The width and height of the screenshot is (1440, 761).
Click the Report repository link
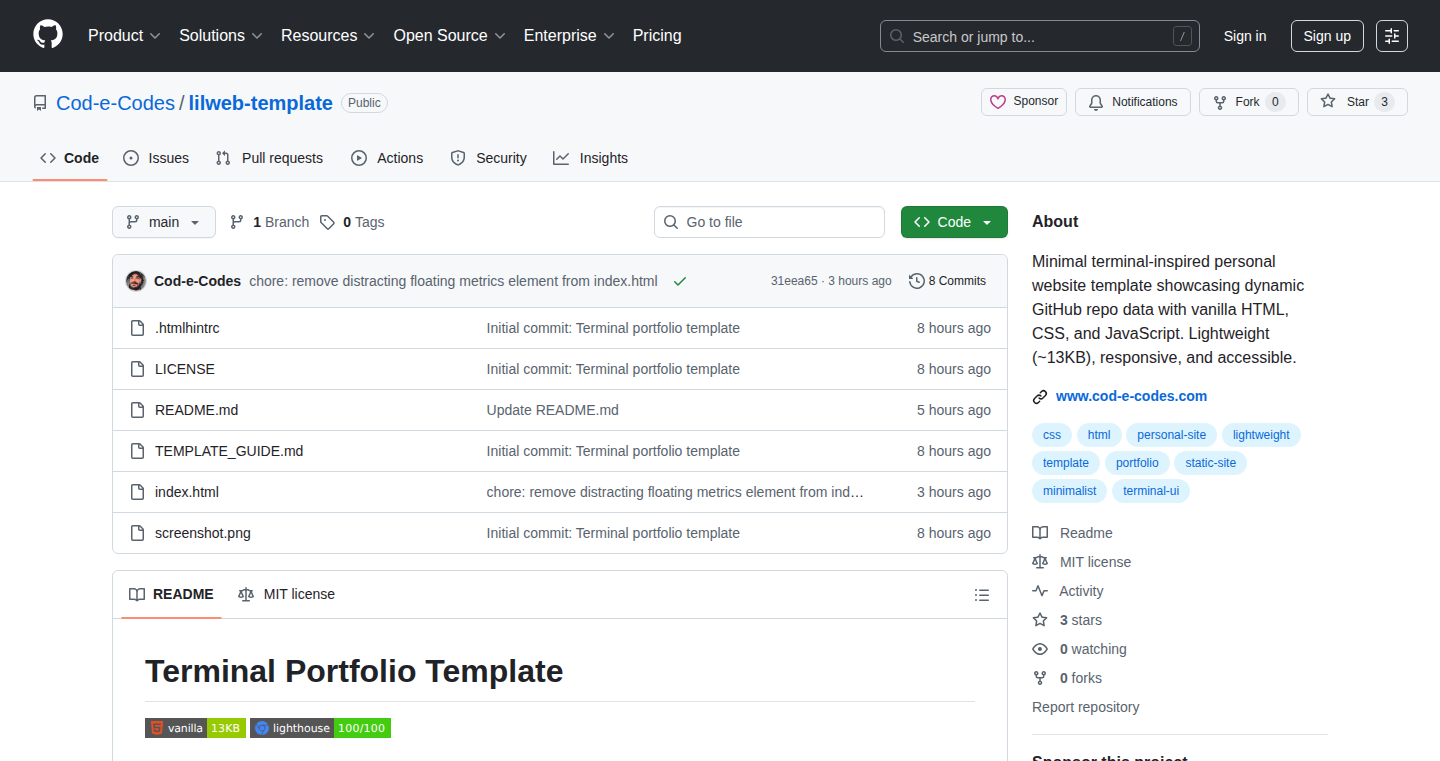pos(1086,707)
